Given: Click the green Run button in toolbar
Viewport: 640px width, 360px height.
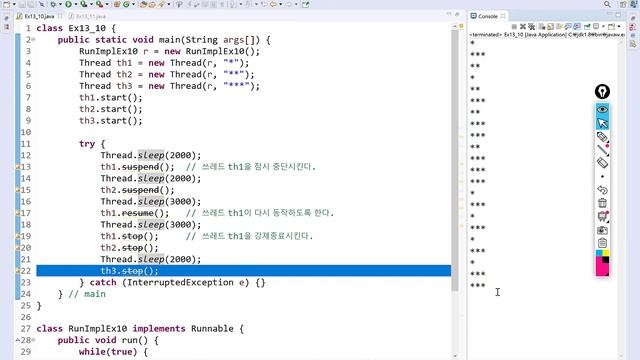Looking at the screenshot, I should coord(68,4).
